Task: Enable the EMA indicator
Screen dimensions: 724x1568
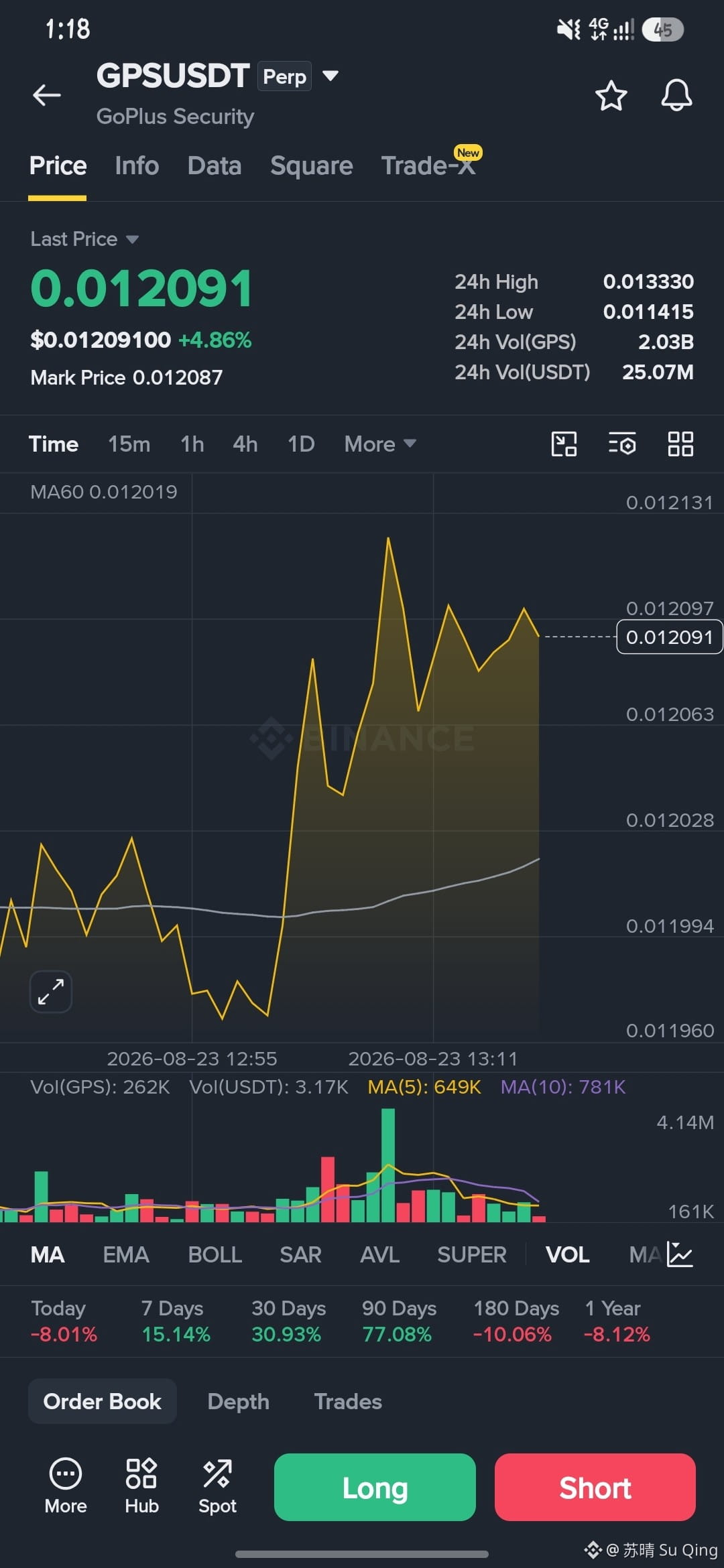Action: pos(126,1254)
